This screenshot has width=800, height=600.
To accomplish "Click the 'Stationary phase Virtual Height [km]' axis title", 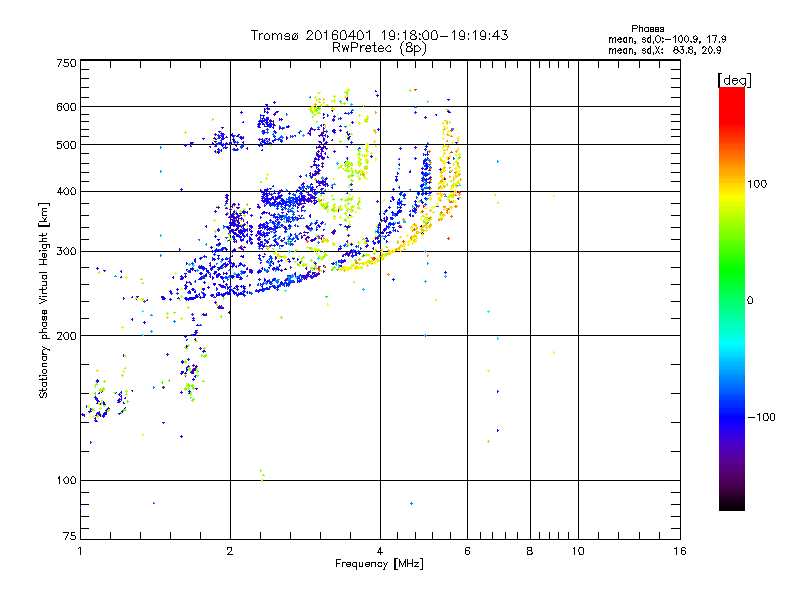I will click(x=44, y=300).
